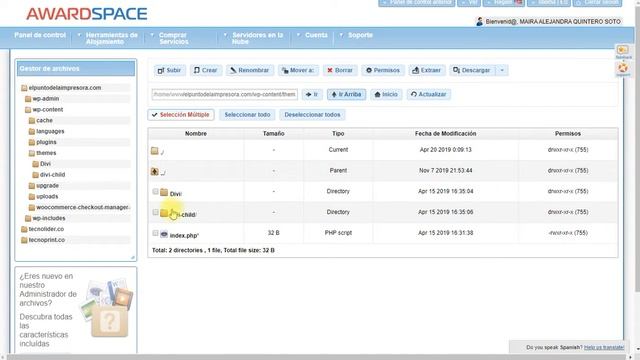Open wp-includes folder in tree
Image resolution: width=640 pixels, height=360 pixels.
tap(49, 218)
